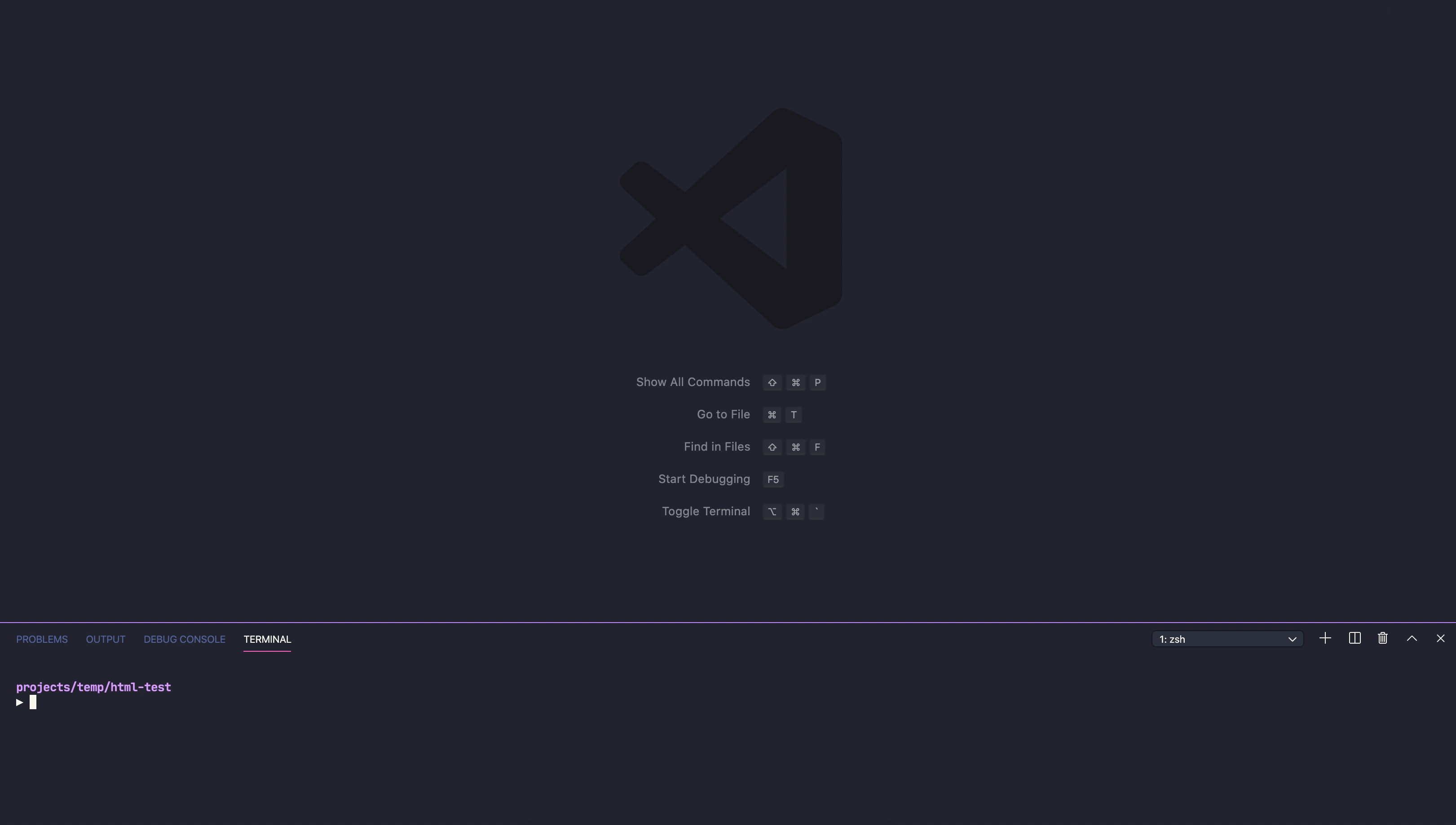Click the command key badge beside Go to File

point(772,414)
